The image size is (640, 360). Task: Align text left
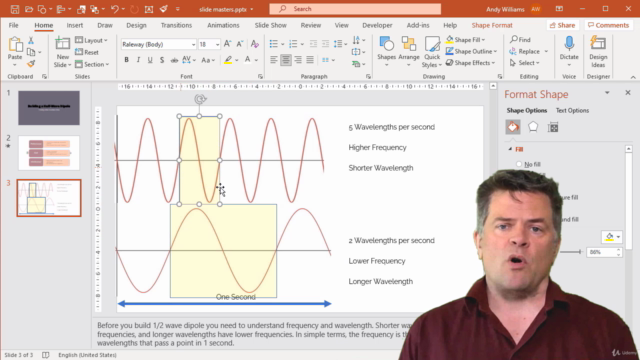click(x=273, y=60)
